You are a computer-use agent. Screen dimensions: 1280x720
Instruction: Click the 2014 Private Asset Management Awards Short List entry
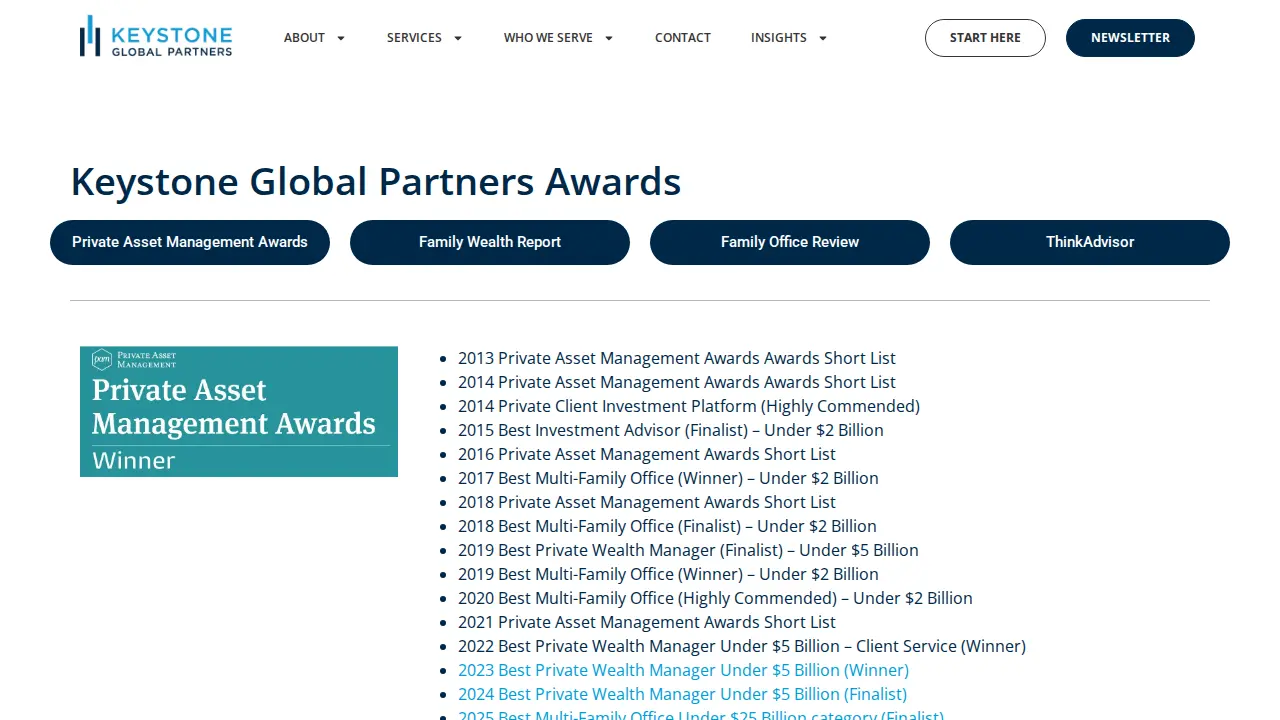tap(677, 382)
